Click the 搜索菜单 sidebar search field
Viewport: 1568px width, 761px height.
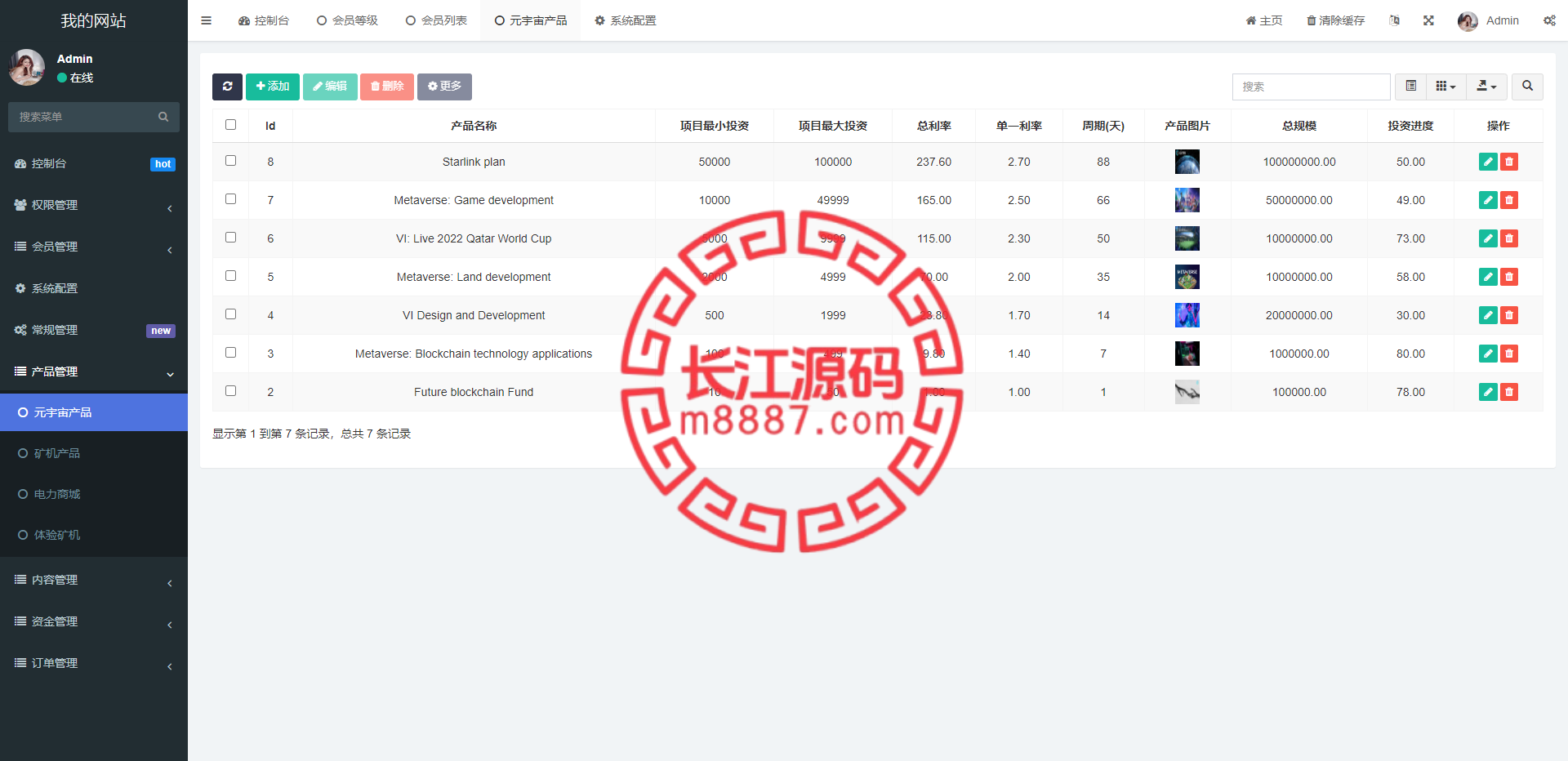pyautogui.click(x=82, y=117)
